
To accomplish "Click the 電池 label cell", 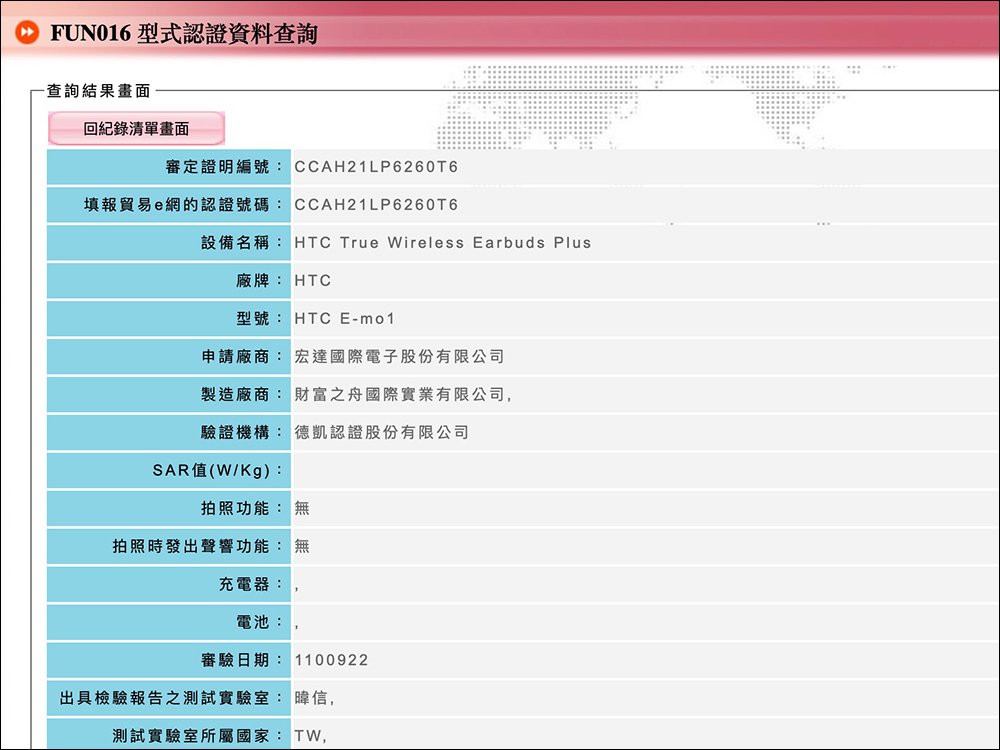I will [169, 623].
